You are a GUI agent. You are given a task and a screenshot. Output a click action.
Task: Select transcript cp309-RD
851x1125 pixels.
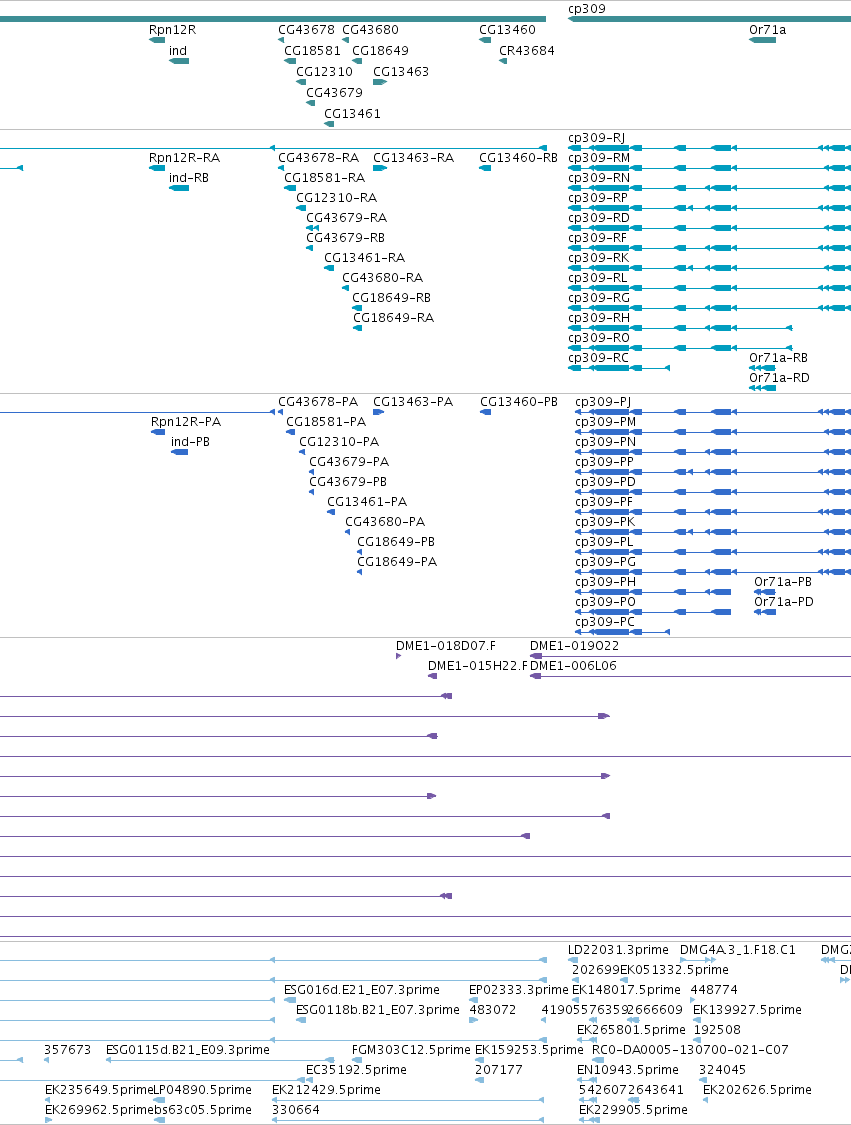598,218
